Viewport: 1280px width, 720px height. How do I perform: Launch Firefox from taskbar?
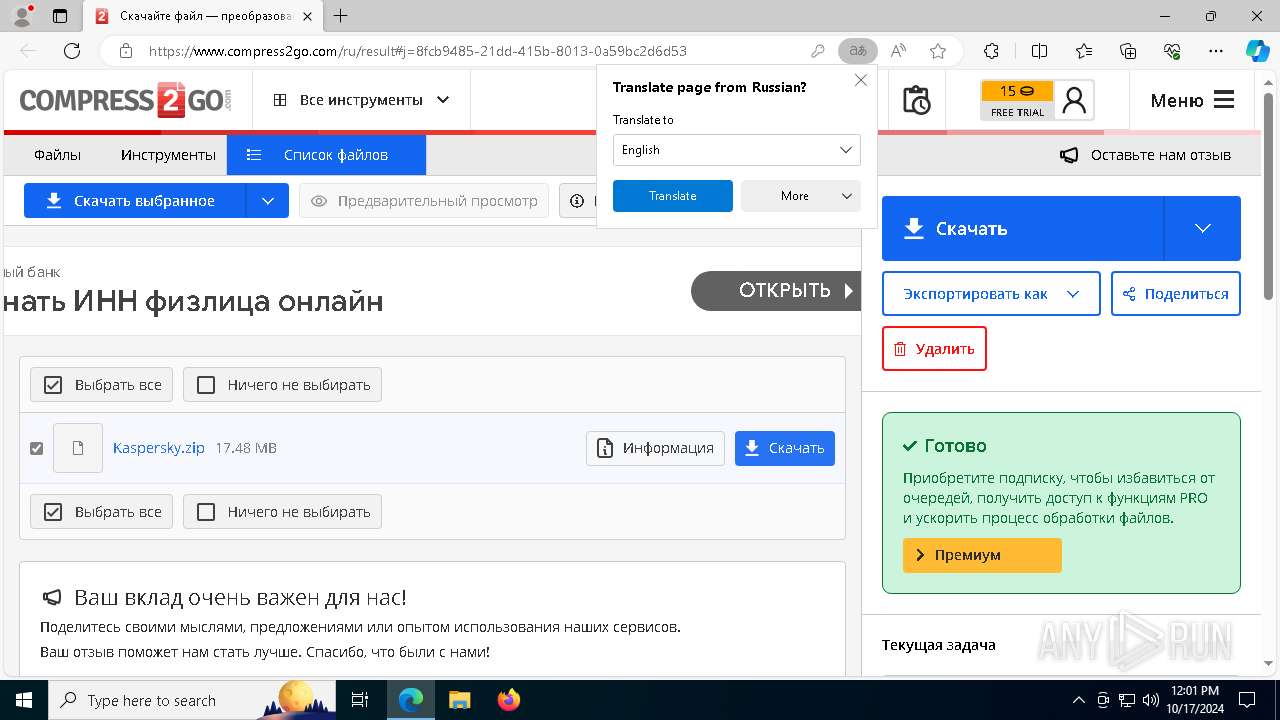(x=509, y=700)
